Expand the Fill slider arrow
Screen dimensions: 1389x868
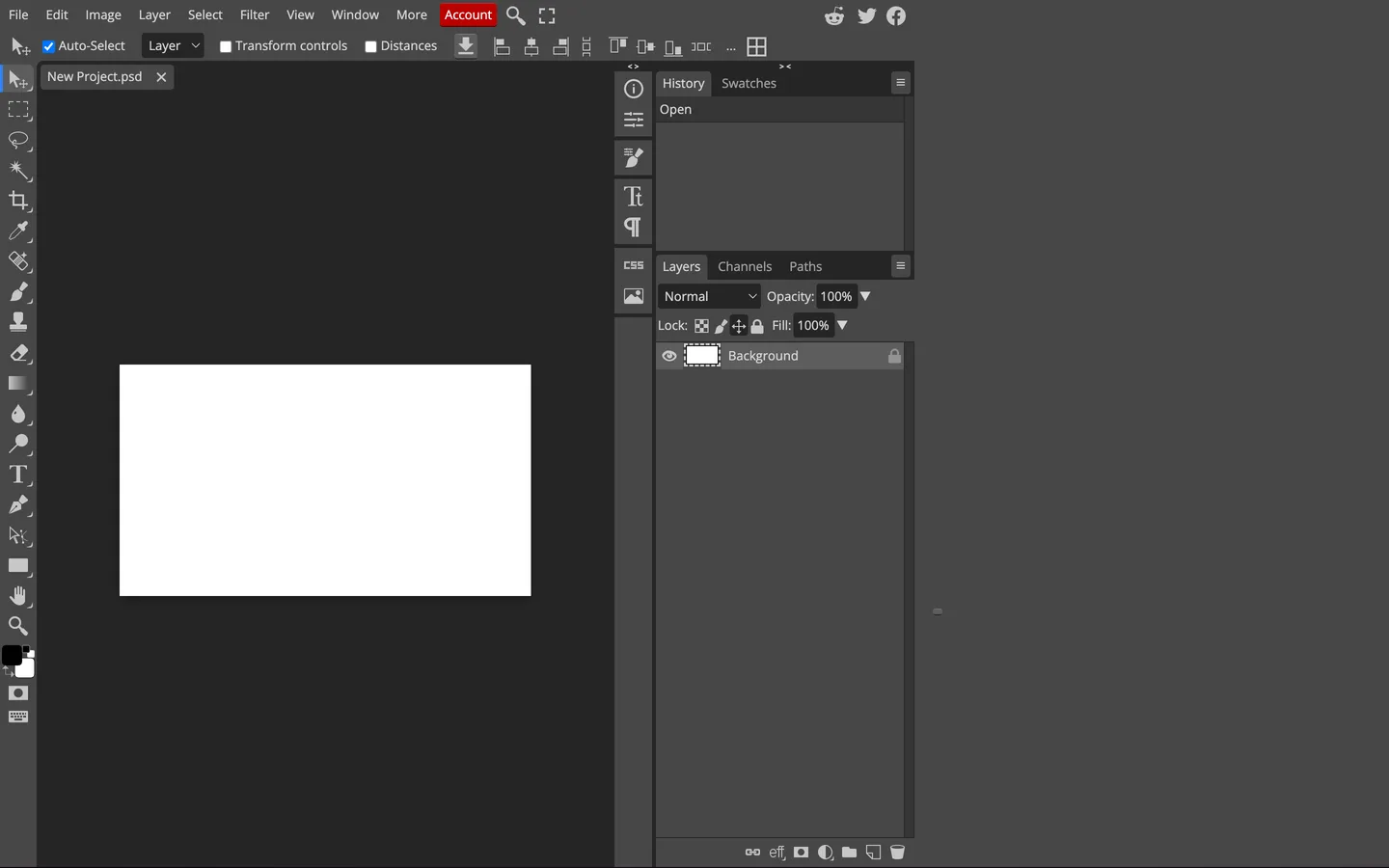point(842,325)
